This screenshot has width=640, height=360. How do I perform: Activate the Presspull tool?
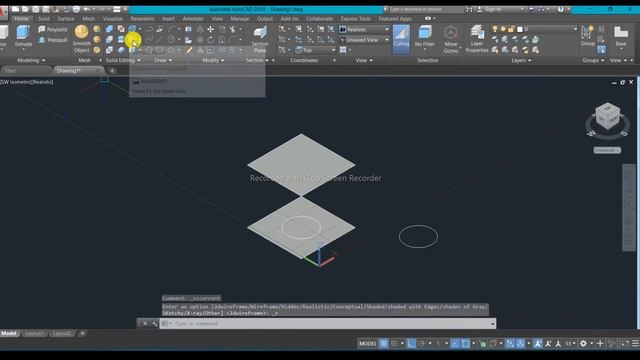[53, 40]
